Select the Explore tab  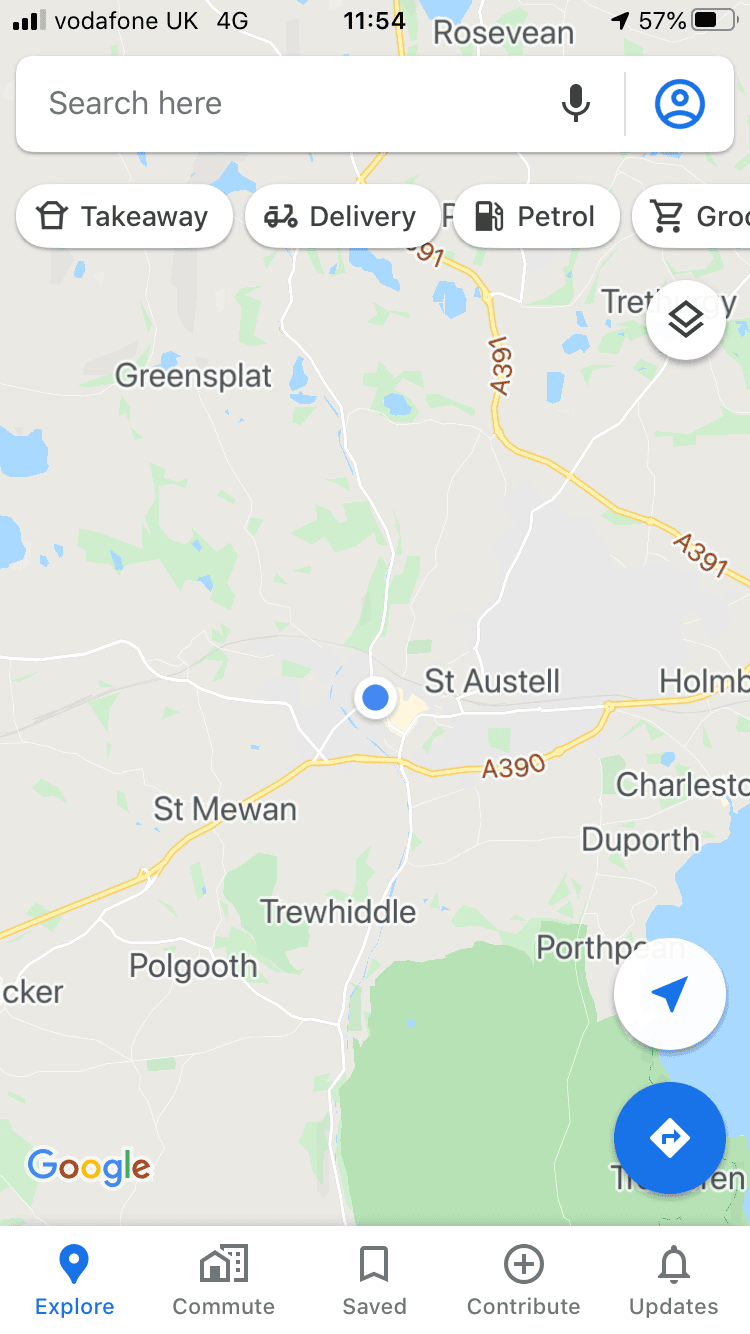[x=74, y=1280]
